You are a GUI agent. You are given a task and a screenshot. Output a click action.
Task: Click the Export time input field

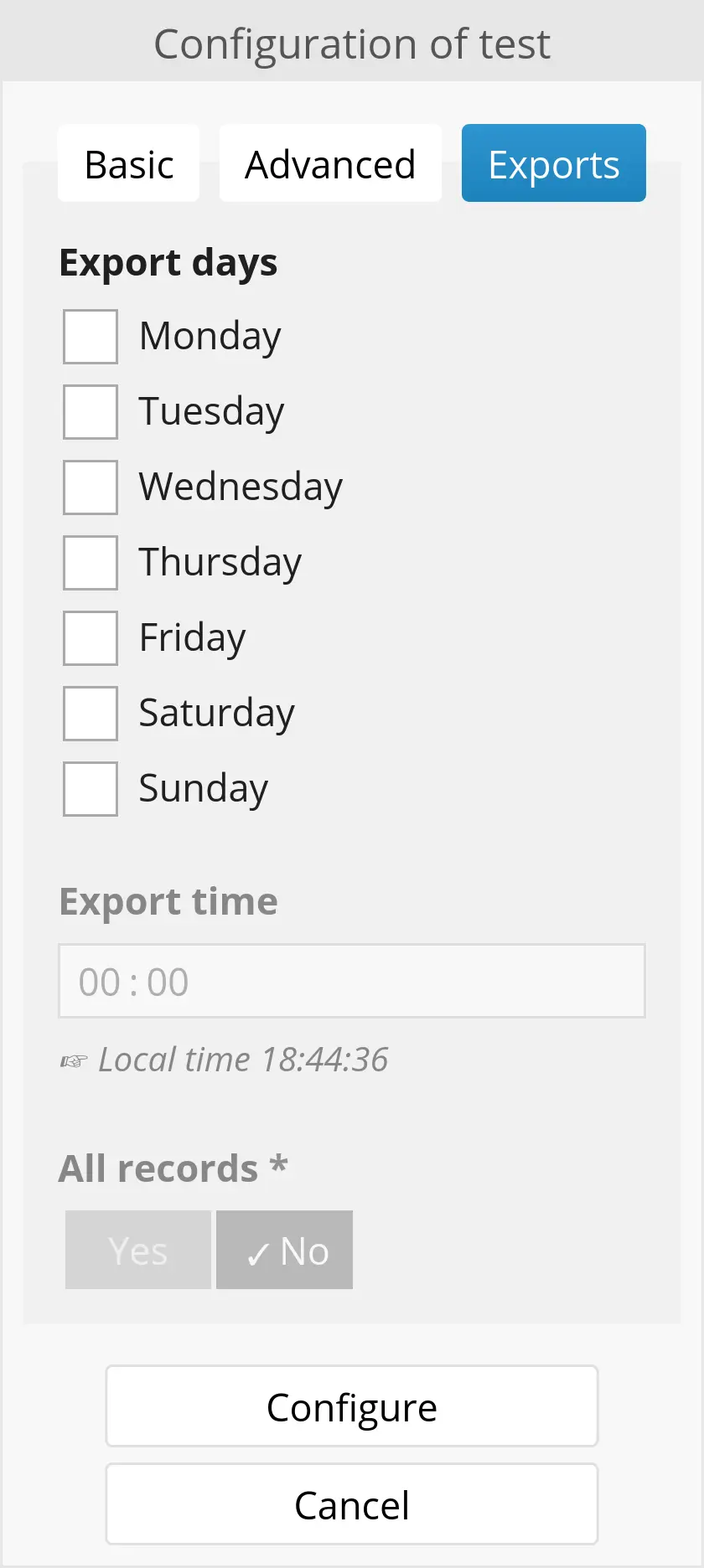click(352, 981)
